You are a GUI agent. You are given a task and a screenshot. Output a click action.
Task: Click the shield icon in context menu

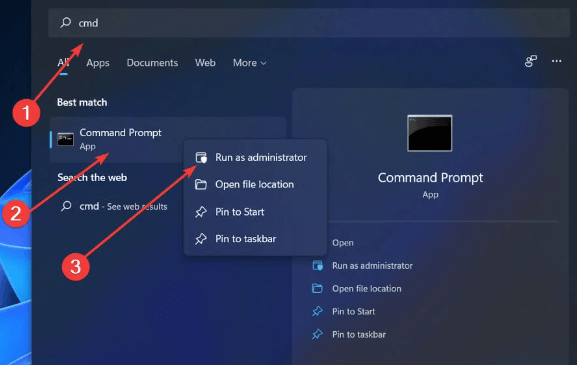(x=201, y=157)
